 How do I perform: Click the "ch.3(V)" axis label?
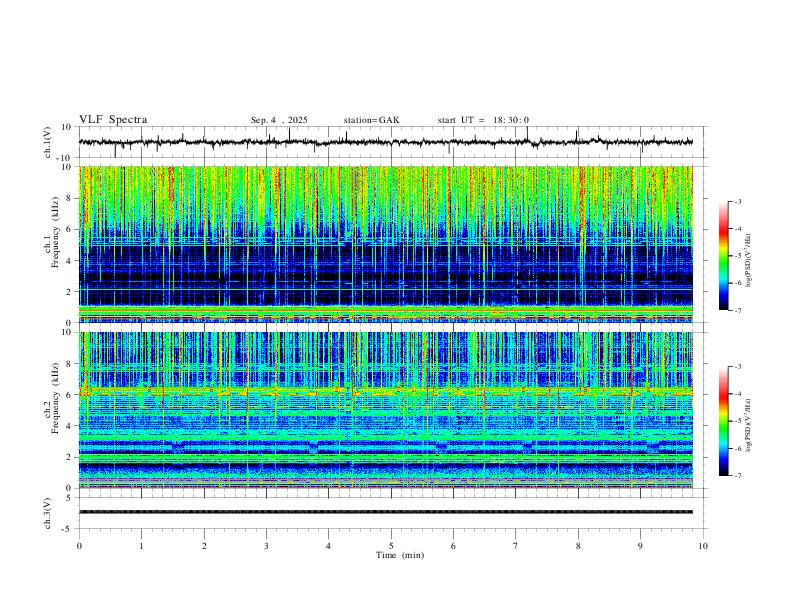pos(48,513)
